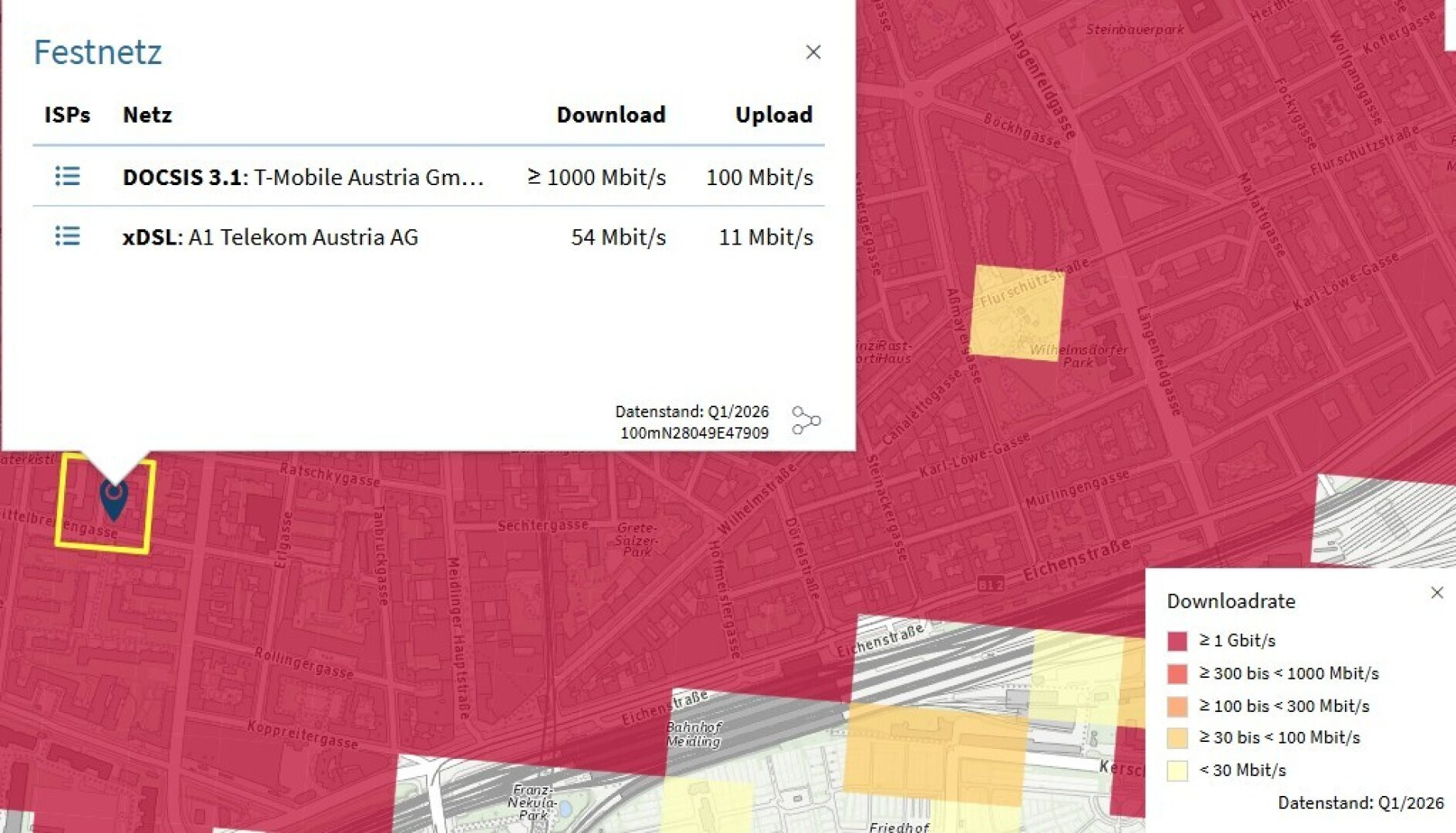The height and width of the screenshot is (833, 1456).
Task: Click the '≥ 1000 Mbit/s' download value
Action: [596, 177]
